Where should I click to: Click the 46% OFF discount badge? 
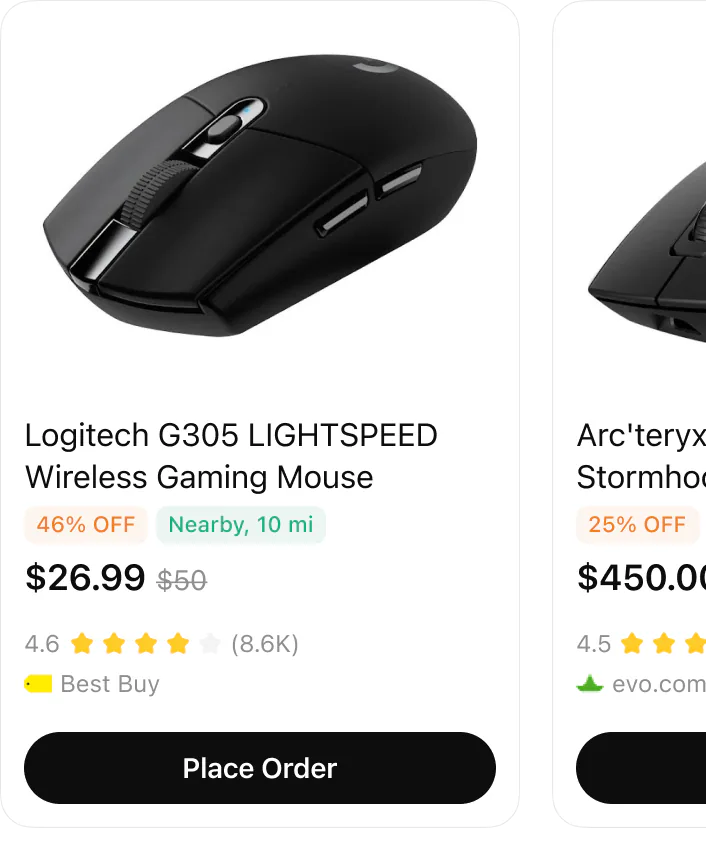[85, 524]
